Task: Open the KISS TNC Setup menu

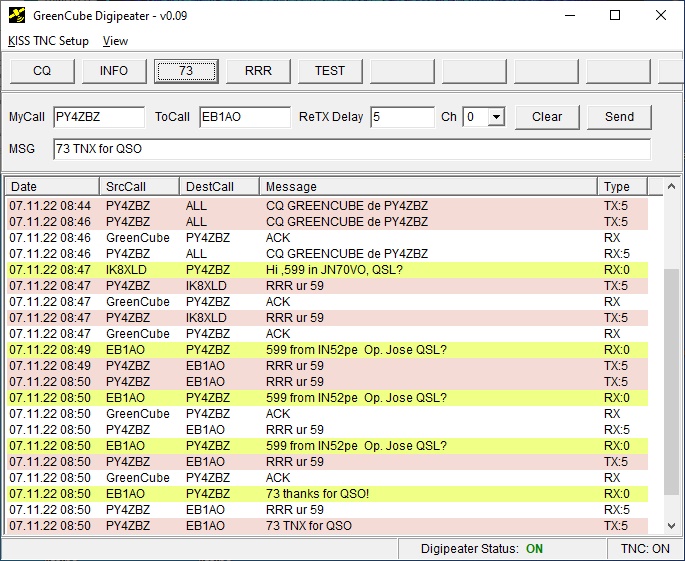Action: [x=48, y=41]
